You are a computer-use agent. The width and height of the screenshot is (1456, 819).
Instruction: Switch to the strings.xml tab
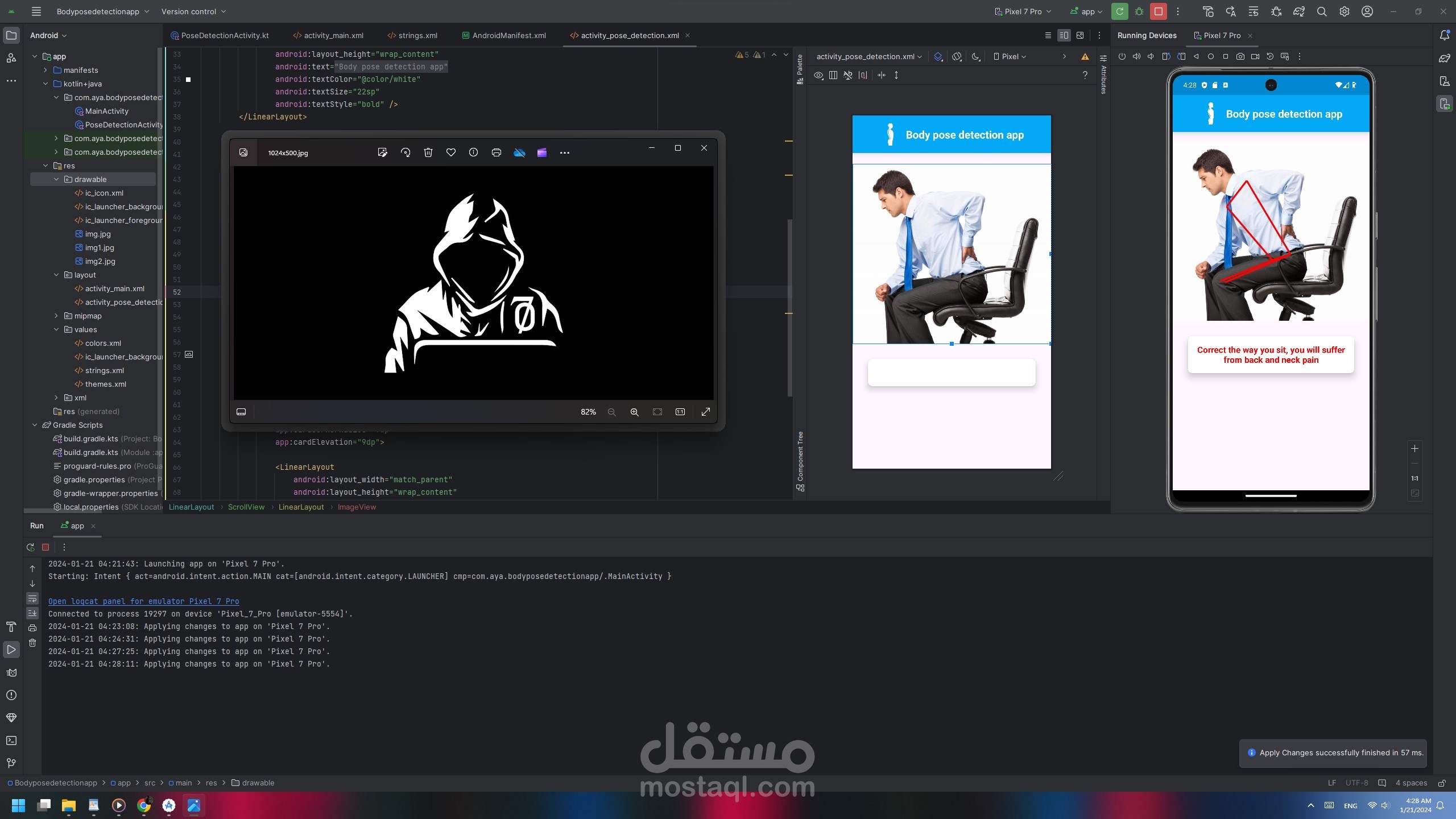tap(417, 35)
